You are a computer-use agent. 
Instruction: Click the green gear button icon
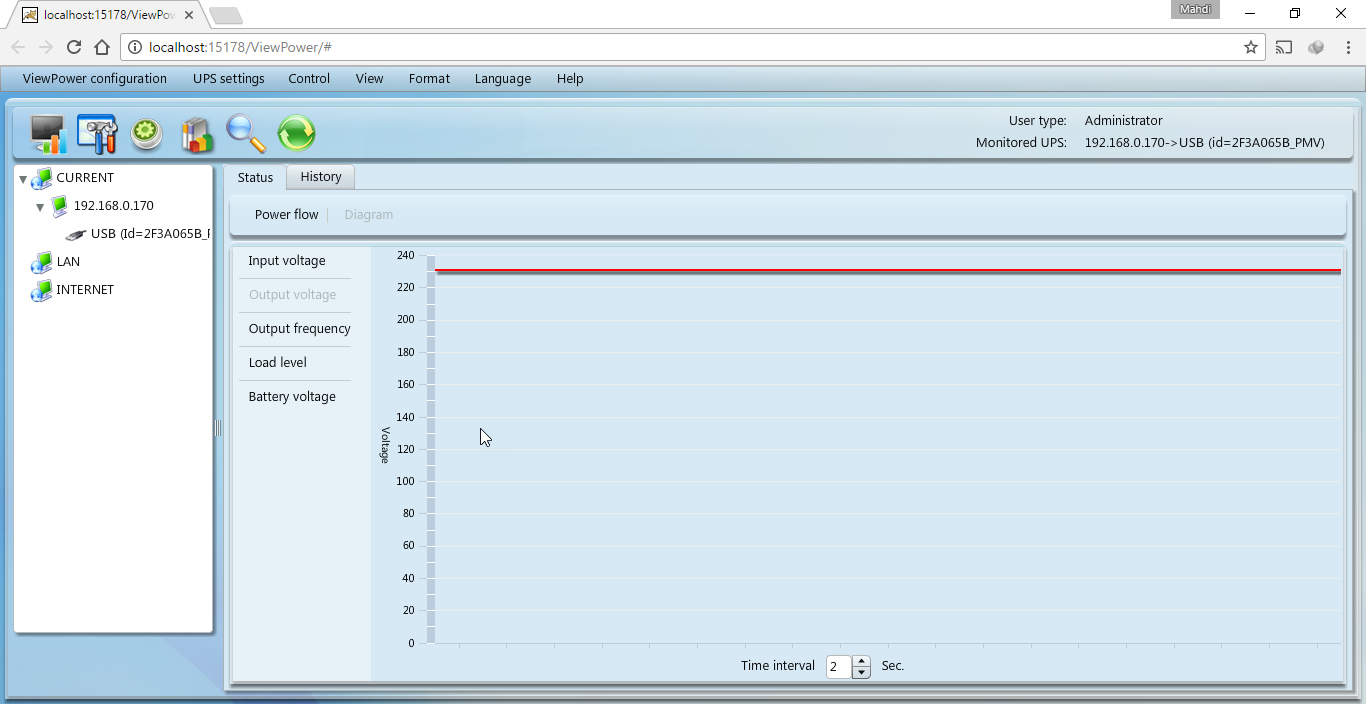pyautogui.click(x=147, y=134)
